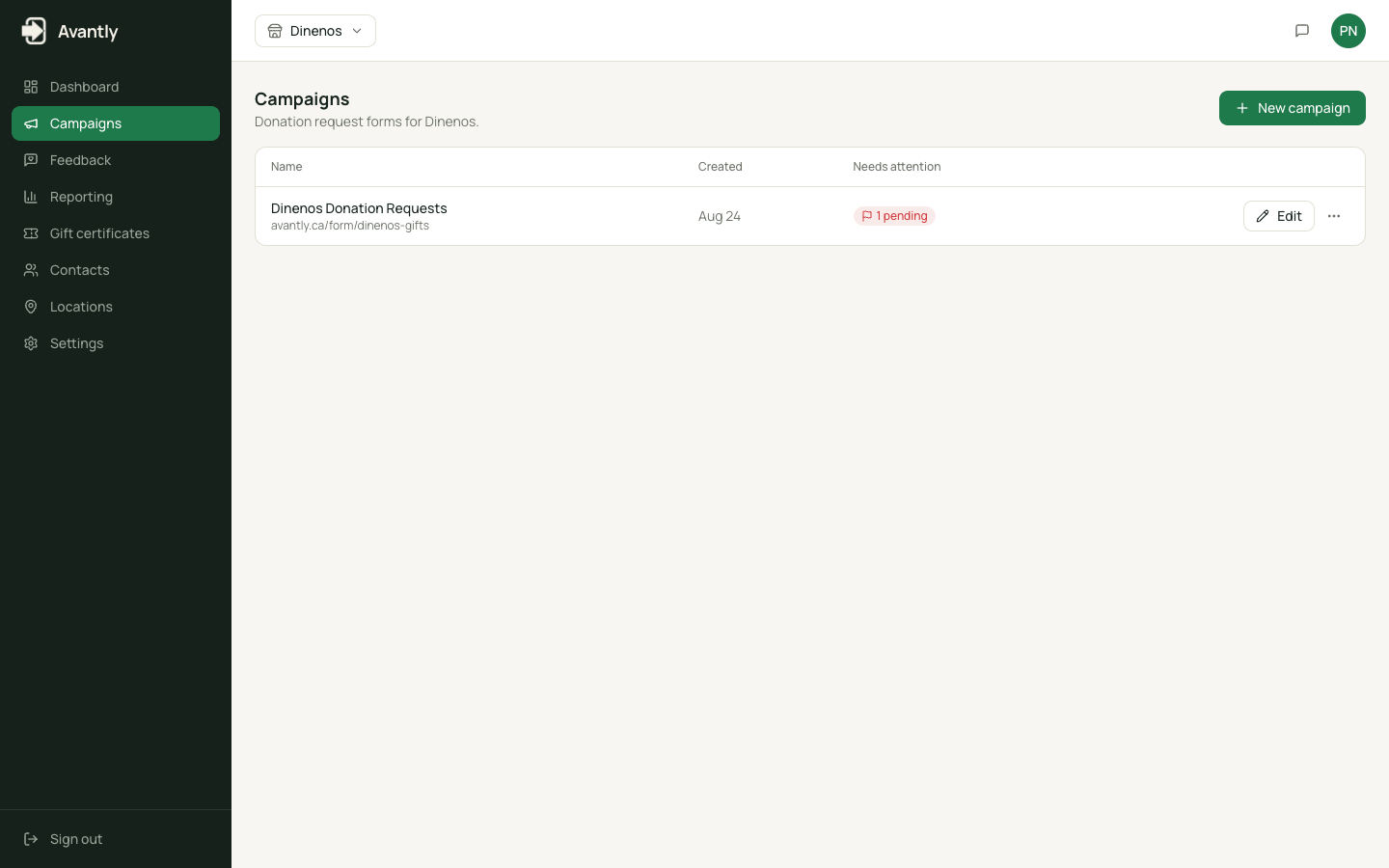Click the Locations pin icon
Viewport: 1389px width, 868px height.
click(31, 307)
